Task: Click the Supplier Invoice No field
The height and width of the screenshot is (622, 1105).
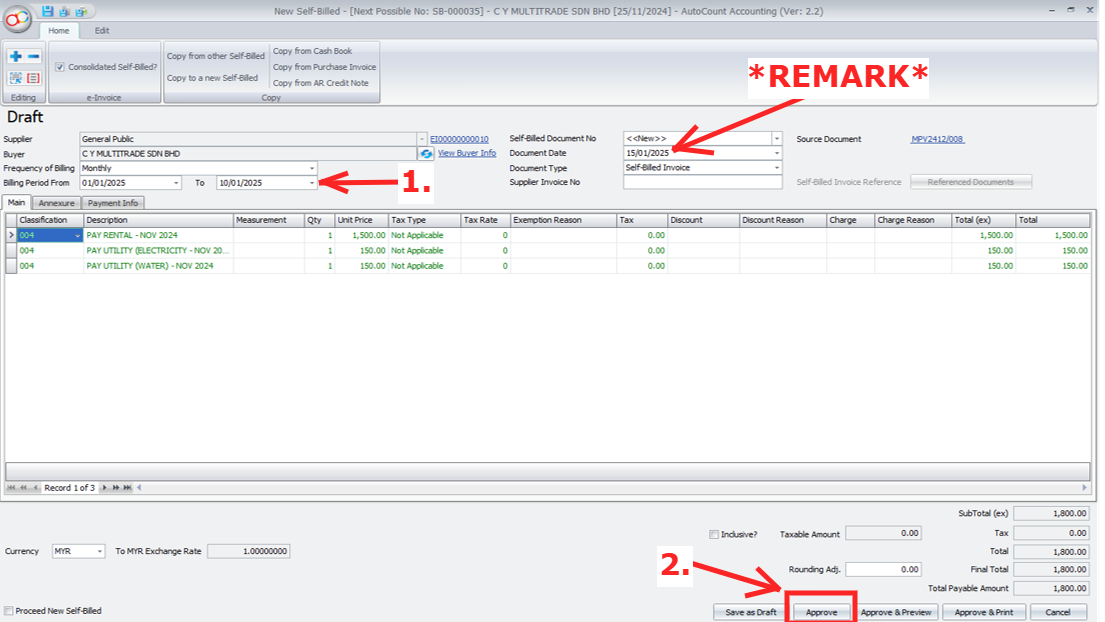Action: pos(702,182)
